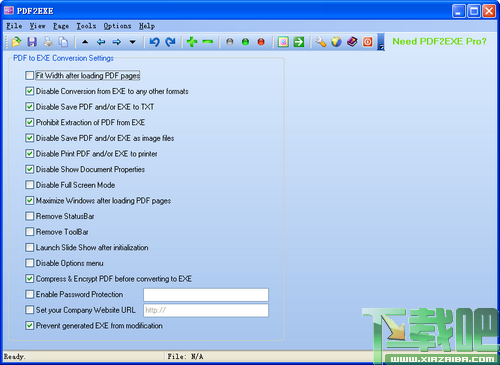Check the Remove ToolBar option

[x=30, y=232]
